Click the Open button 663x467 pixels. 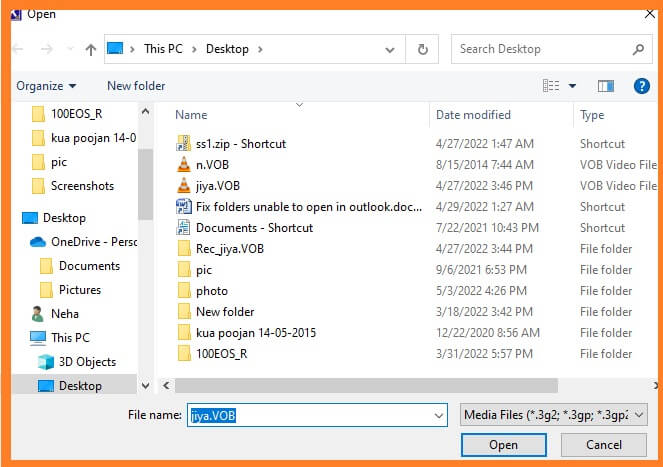tap(503, 445)
